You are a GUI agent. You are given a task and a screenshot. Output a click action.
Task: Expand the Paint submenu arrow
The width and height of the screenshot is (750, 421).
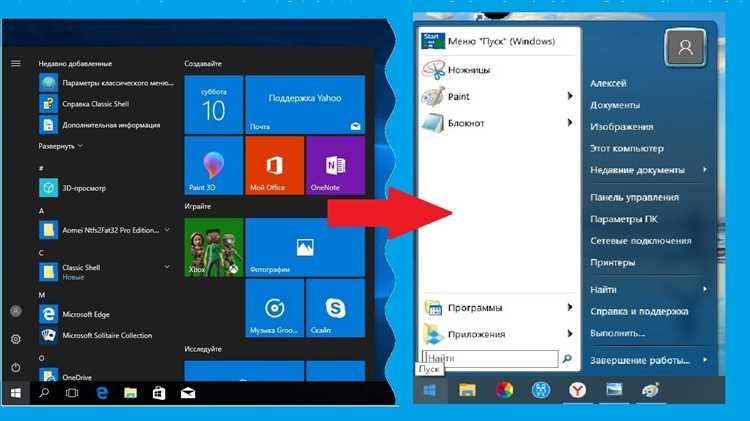pyautogui.click(x=570, y=96)
